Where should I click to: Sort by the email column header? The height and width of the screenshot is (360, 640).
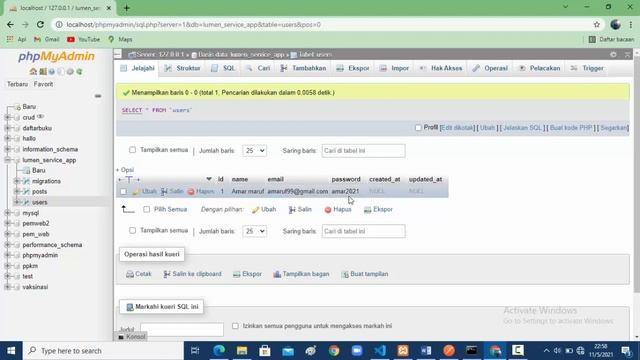coord(276,179)
